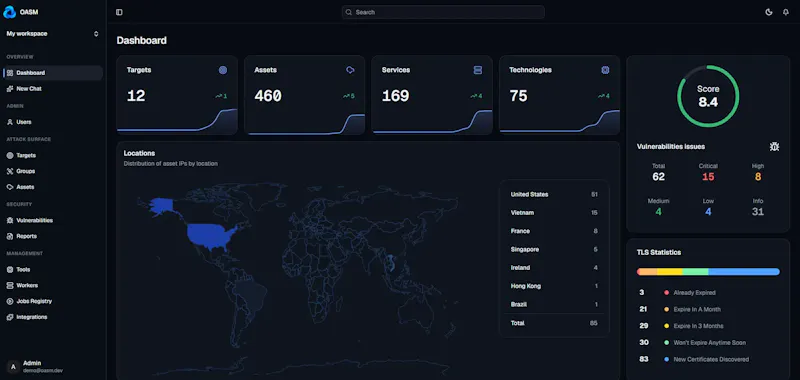Open Jobs Registry in sidebar
Screen dimensions: 800x380
click(53, 301)
